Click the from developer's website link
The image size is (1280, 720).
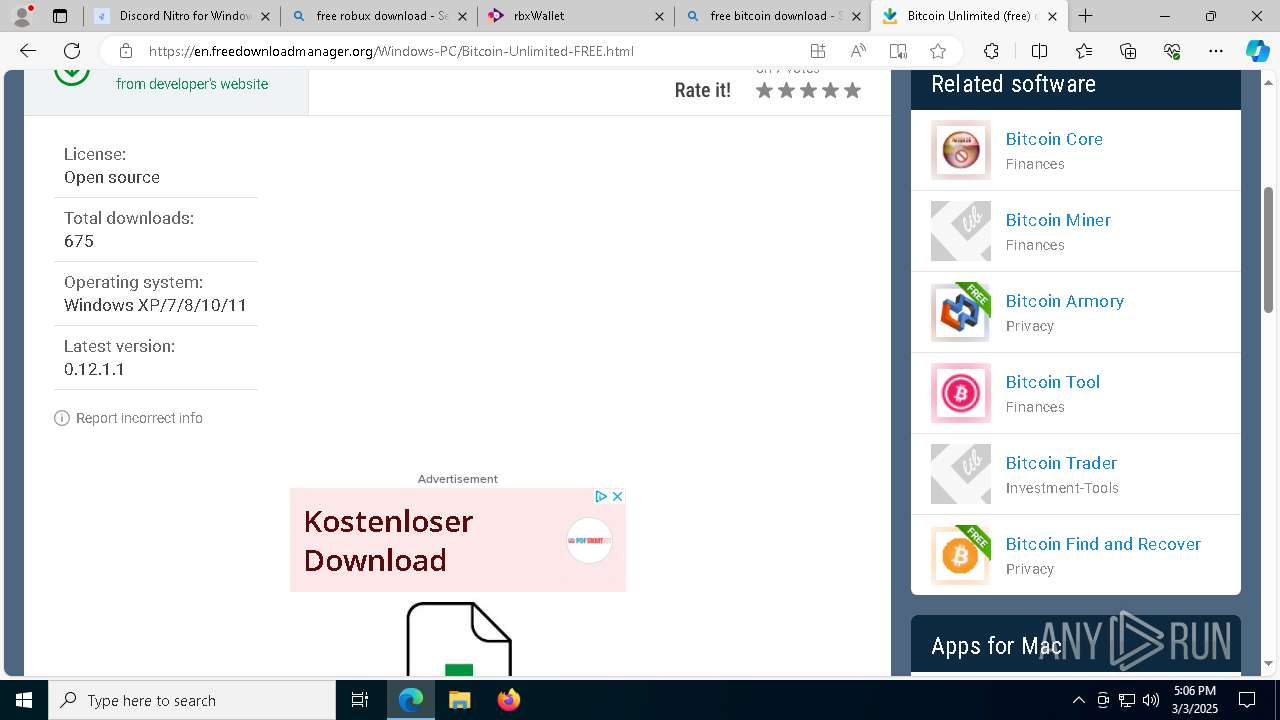pyautogui.click(x=192, y=84)
